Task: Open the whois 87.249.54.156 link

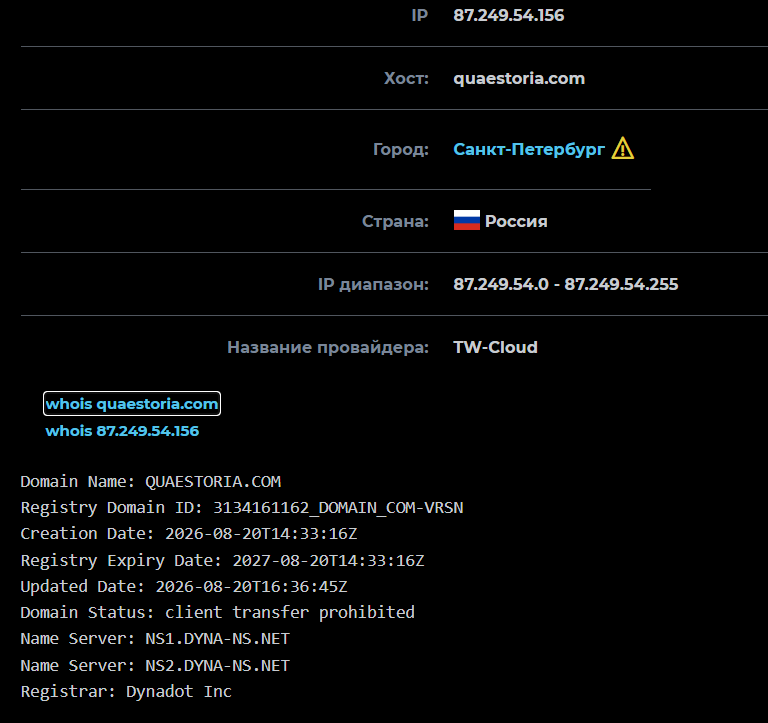Action: pyautogui.click(x=122, y=431)
